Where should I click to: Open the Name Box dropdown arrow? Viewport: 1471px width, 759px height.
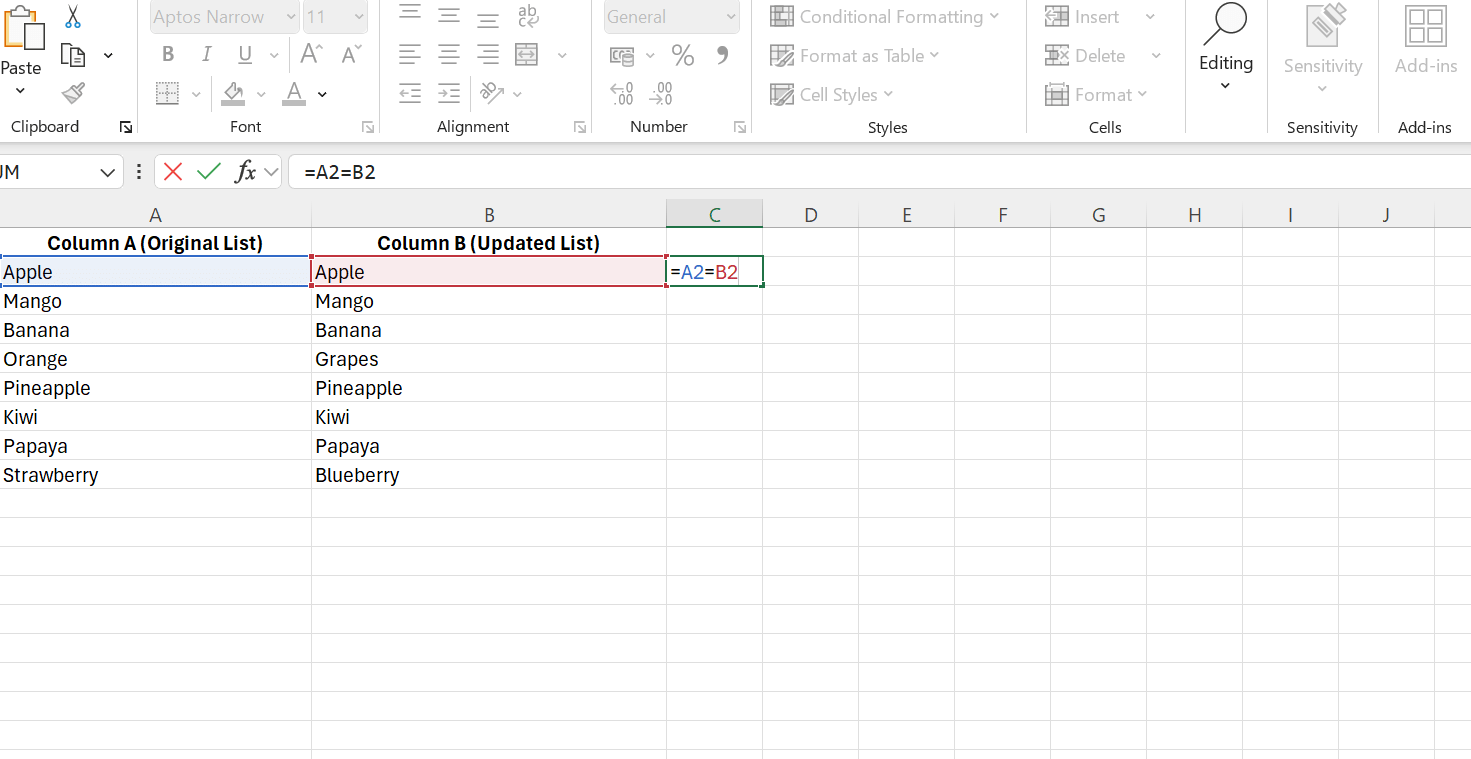108,172
